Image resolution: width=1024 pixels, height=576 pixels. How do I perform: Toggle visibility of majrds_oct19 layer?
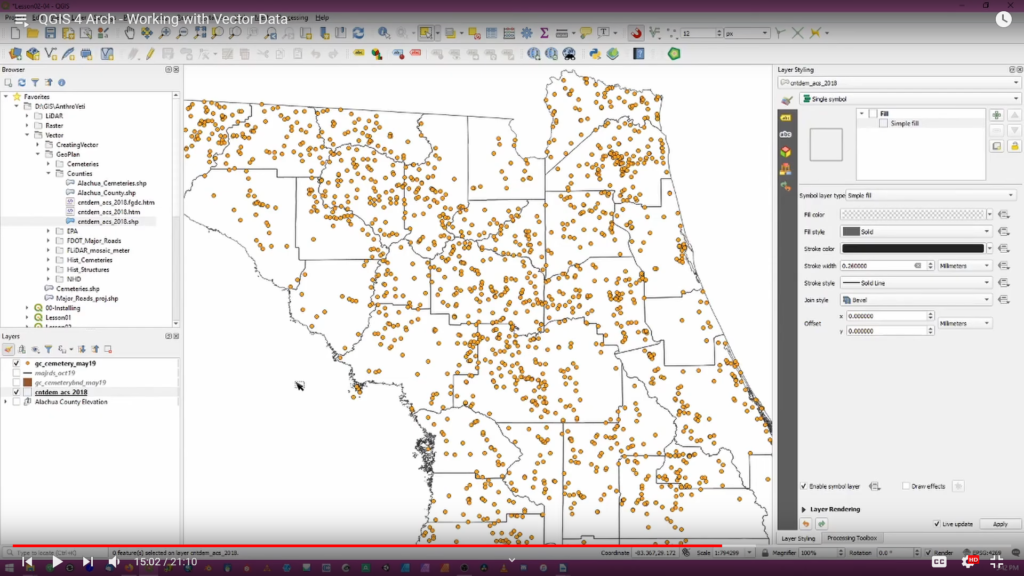tap(16, 373)
